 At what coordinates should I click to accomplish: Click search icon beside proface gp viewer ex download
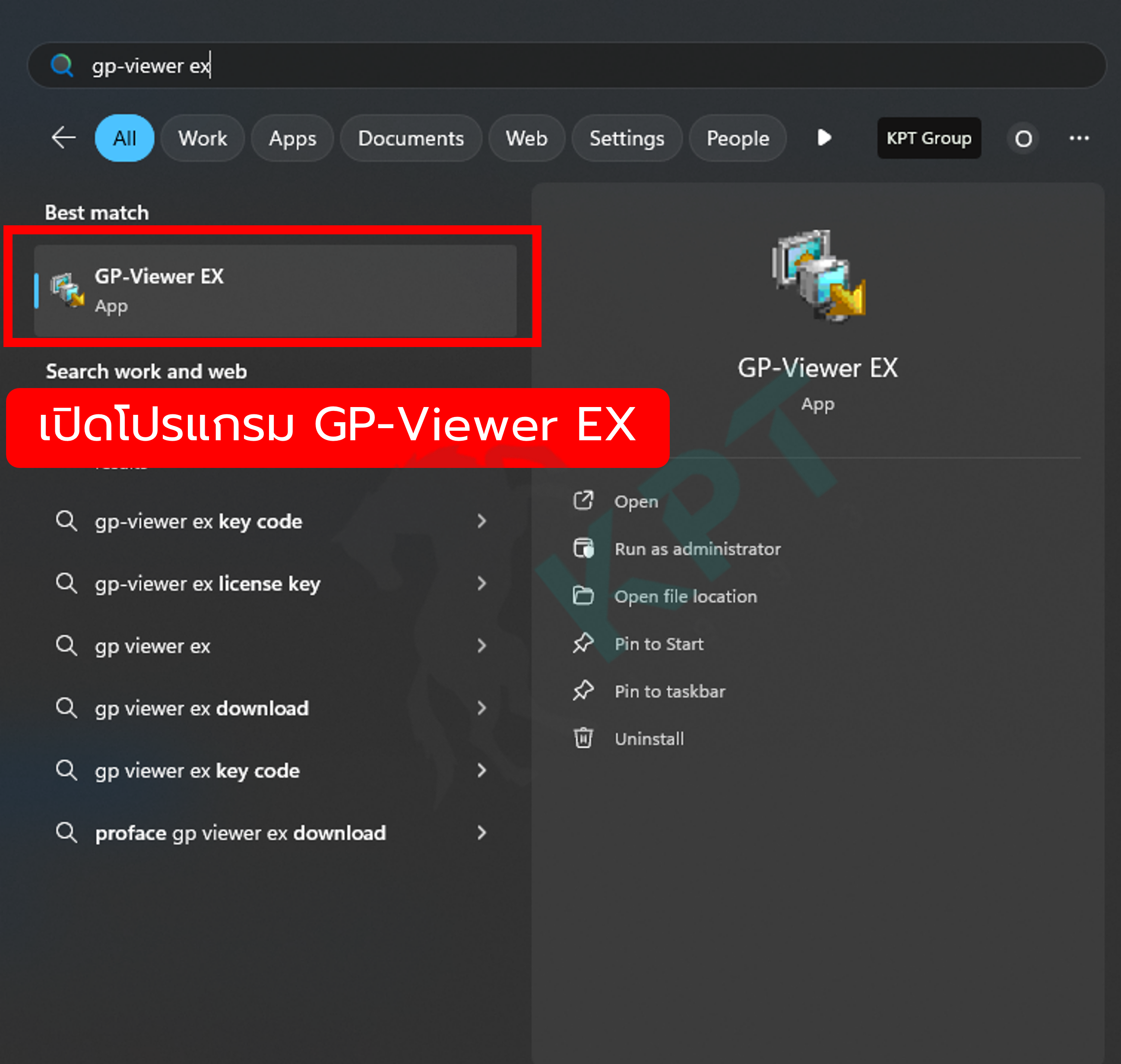pos(66,833)
